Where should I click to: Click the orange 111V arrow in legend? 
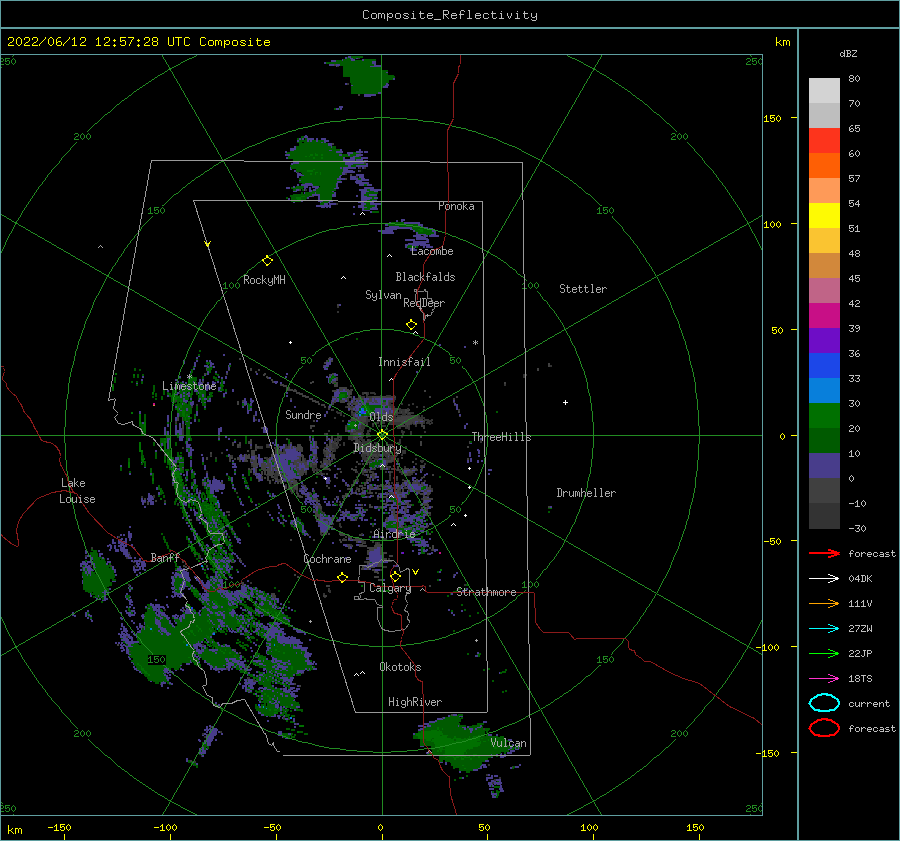(824, 603)
